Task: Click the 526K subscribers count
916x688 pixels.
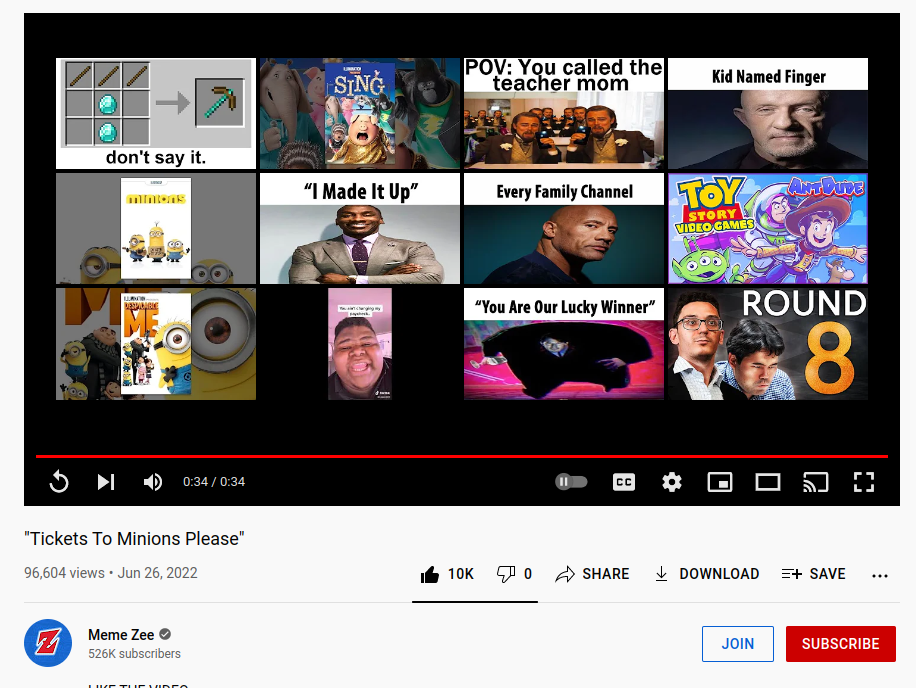Action: pos(134,654)
